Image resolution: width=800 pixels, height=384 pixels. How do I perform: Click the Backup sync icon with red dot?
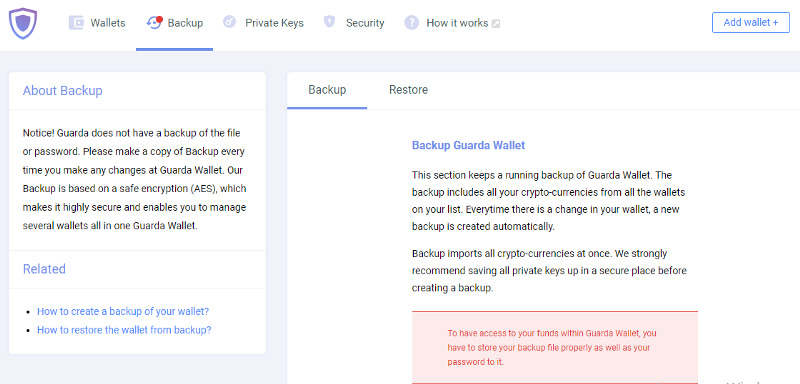point(154,22)
